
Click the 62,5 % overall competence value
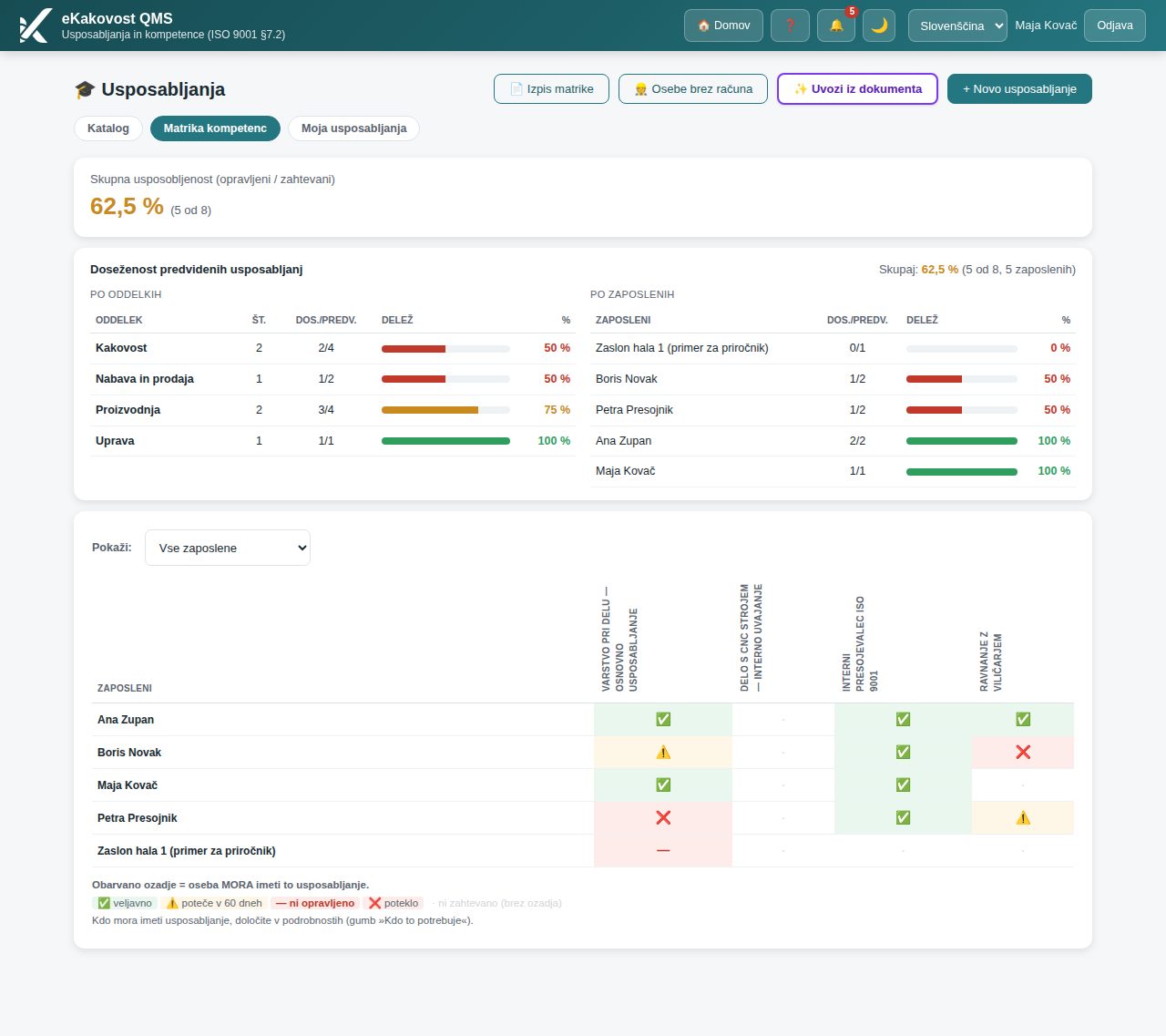click(x=127, y=207)
